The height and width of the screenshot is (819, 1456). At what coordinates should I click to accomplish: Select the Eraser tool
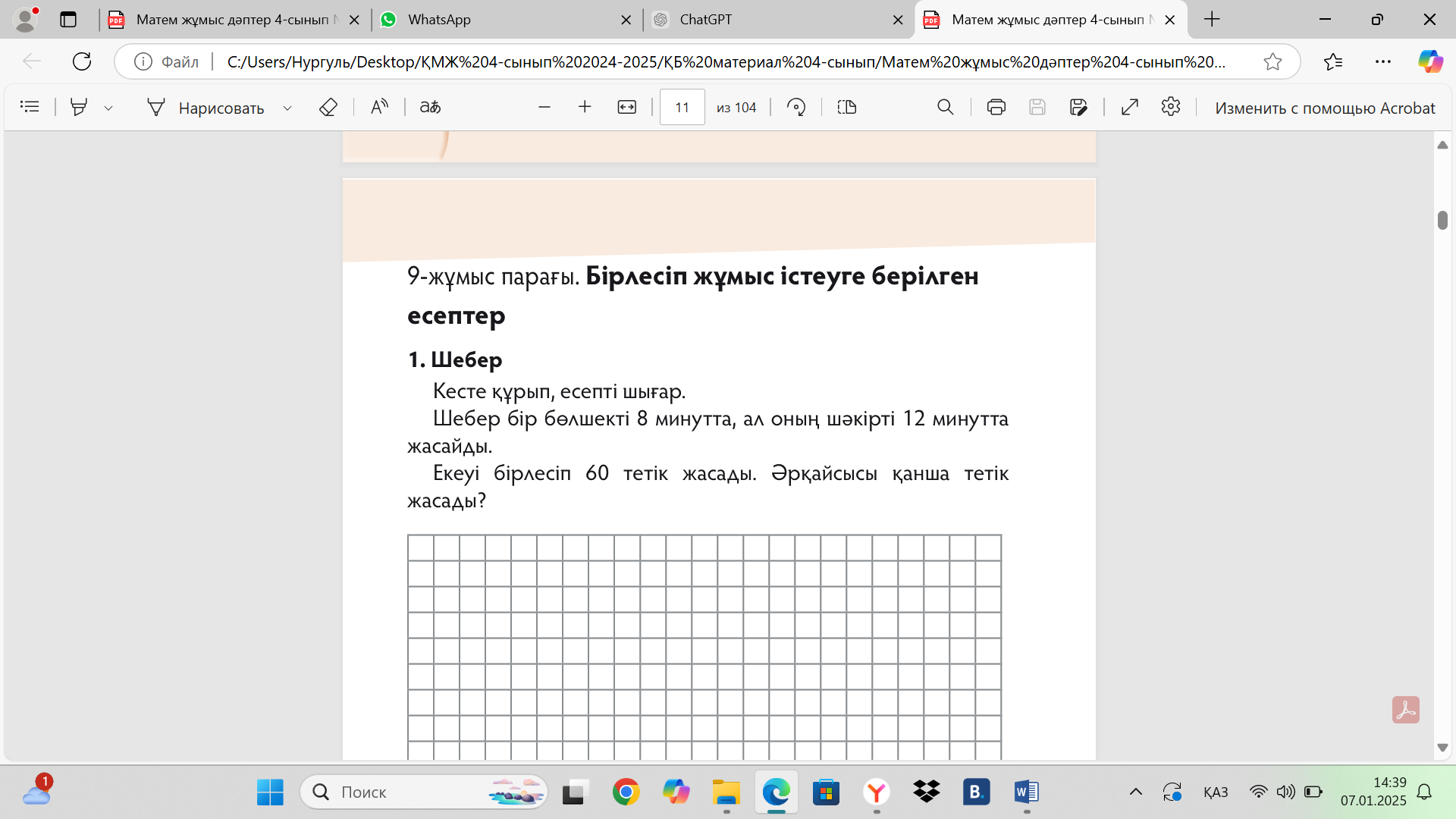click(328, 107)
